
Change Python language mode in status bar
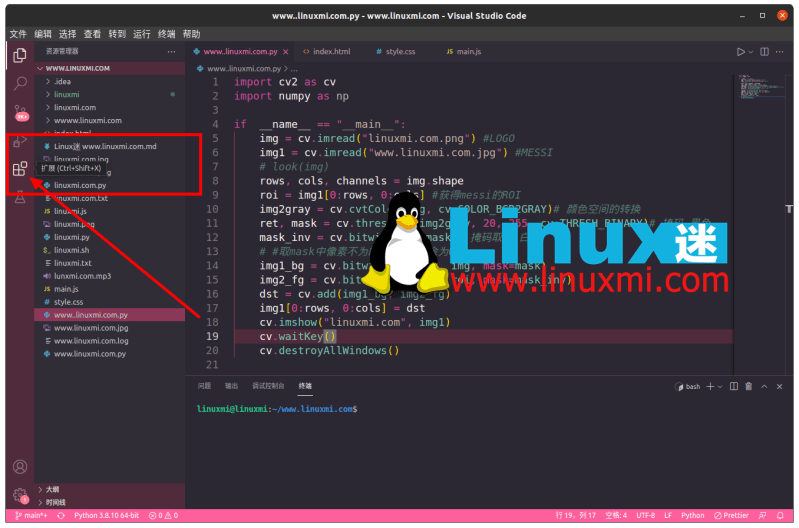(693, 516)
